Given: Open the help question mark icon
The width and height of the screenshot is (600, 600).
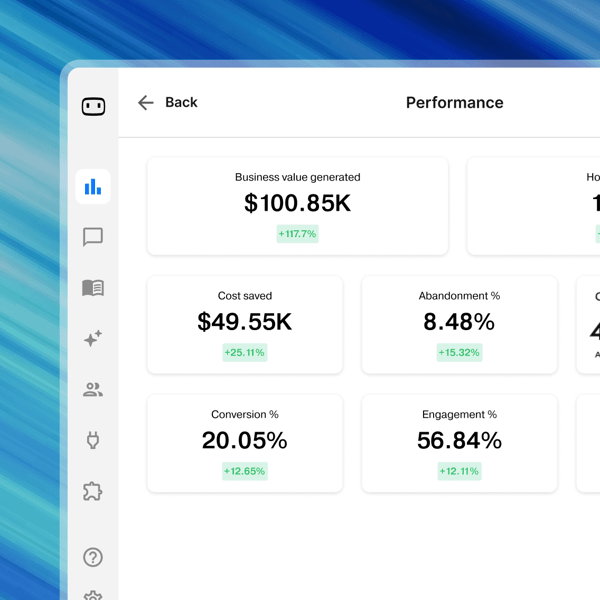Looking at the screenshot, I should [93, 557].
